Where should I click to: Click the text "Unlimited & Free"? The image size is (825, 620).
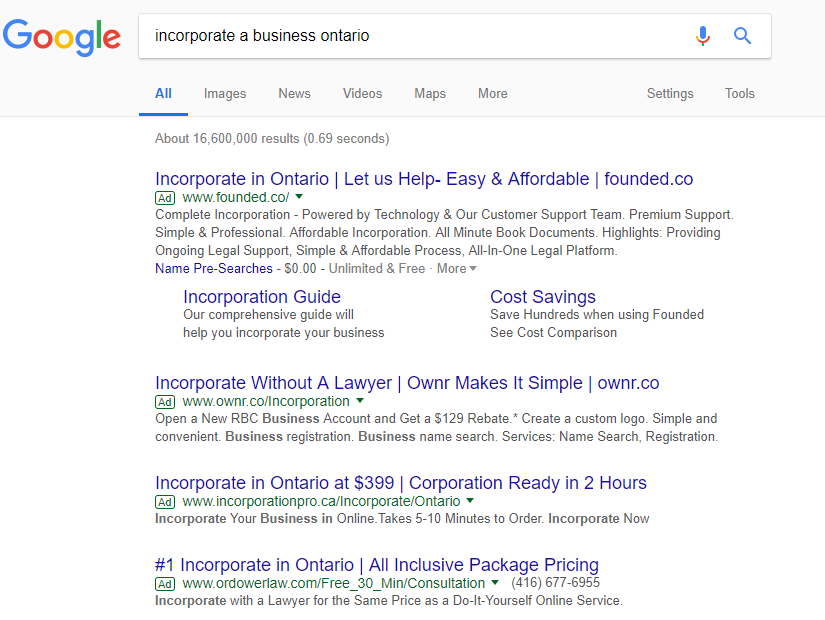point(377,268)
